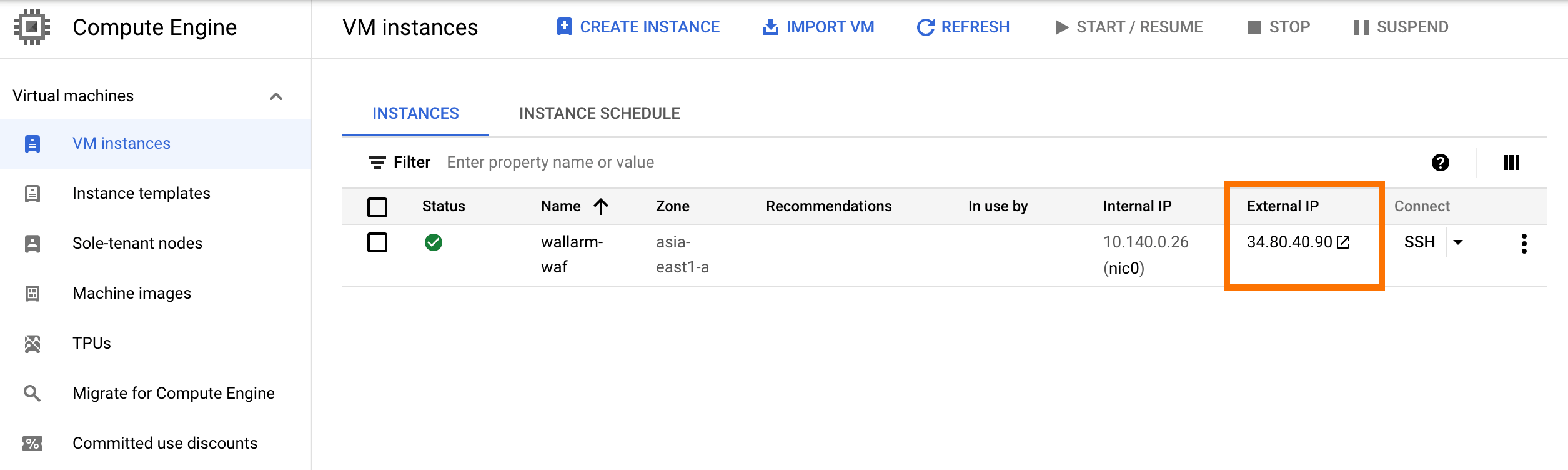Expand the SSH connection options dropdown
This screenshot has width=1568, height=470.
point(1458,242)
